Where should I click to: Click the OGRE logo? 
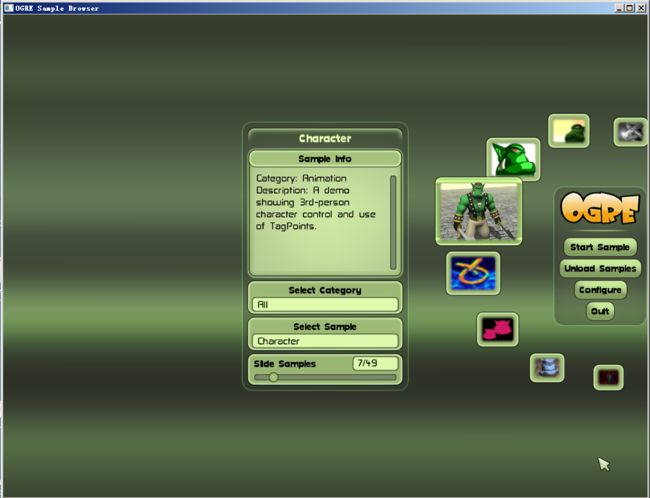point(600,208)
